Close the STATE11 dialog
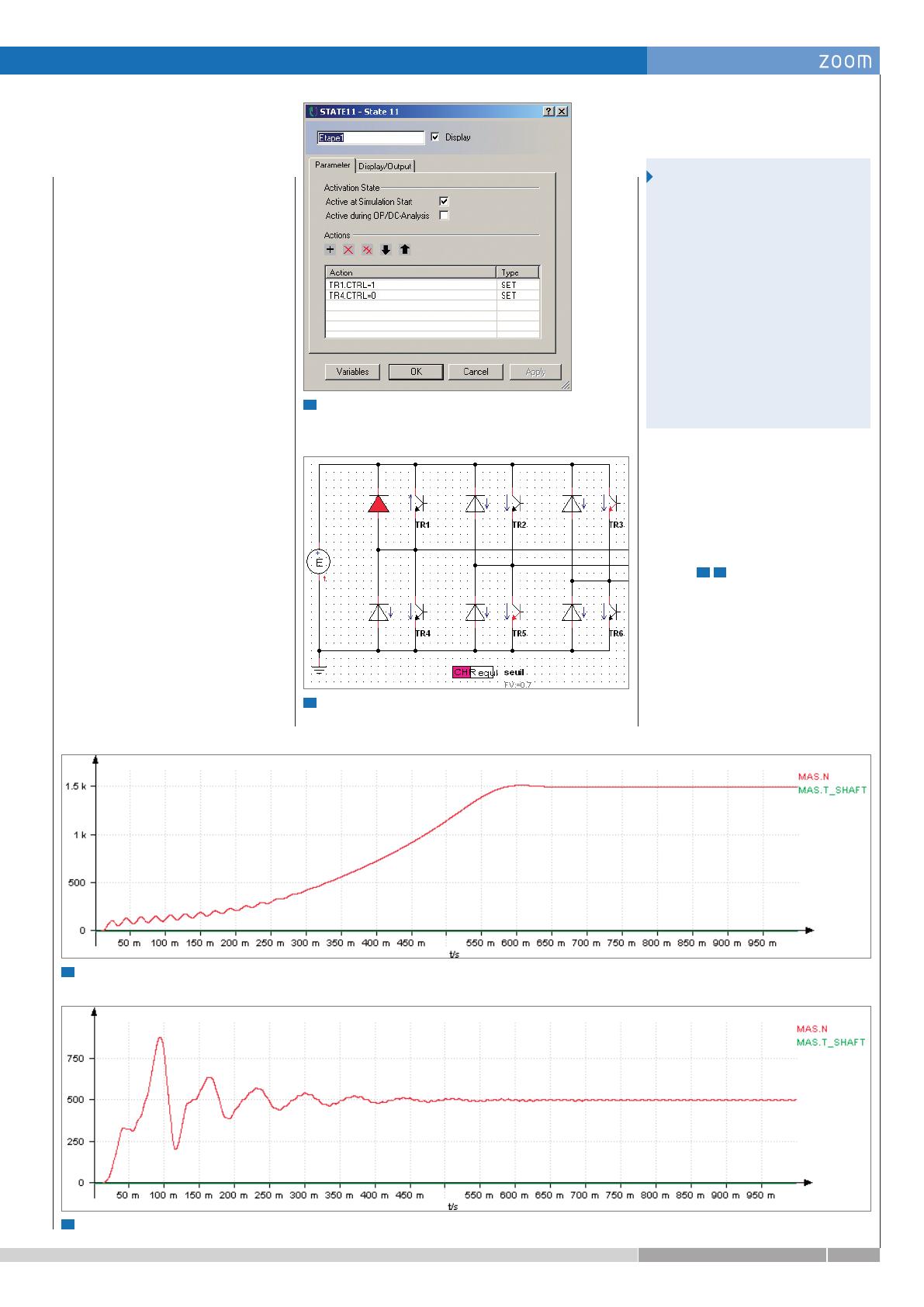This screenshot has width=924, height=1307. [562, 112]
